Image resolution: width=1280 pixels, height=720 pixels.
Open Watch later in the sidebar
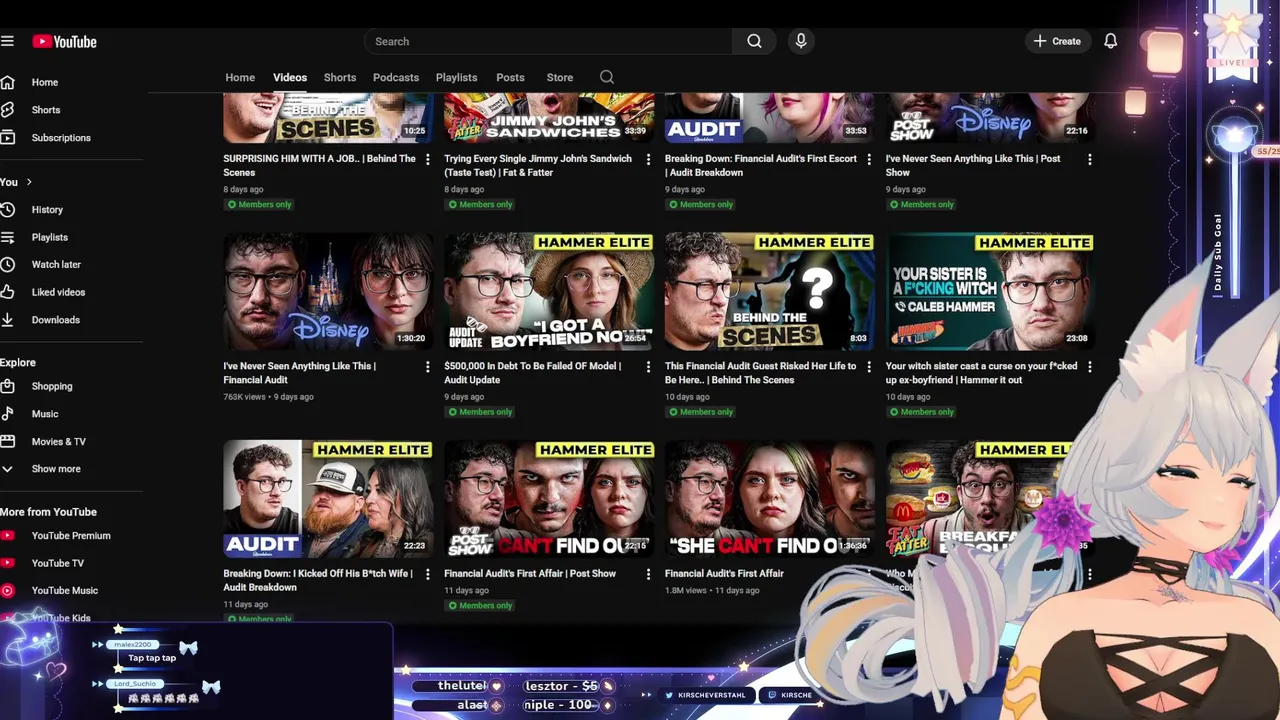point(56,265)
